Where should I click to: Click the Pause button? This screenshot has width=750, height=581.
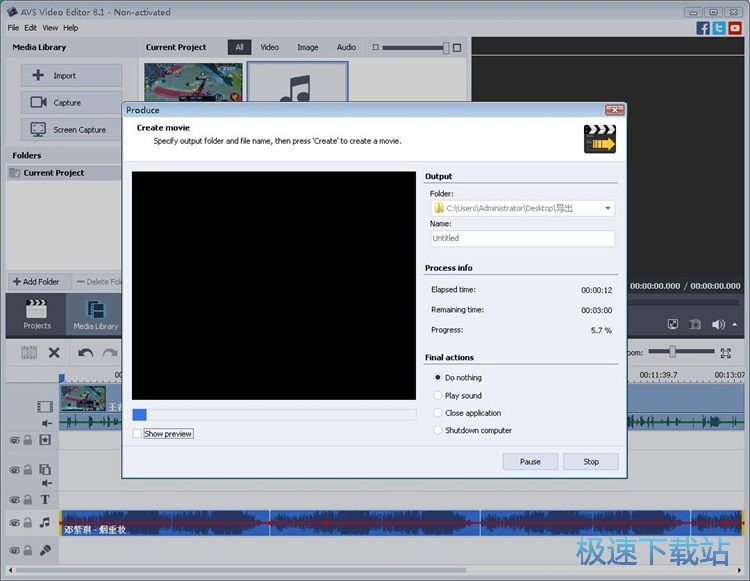tap(530, 461)
